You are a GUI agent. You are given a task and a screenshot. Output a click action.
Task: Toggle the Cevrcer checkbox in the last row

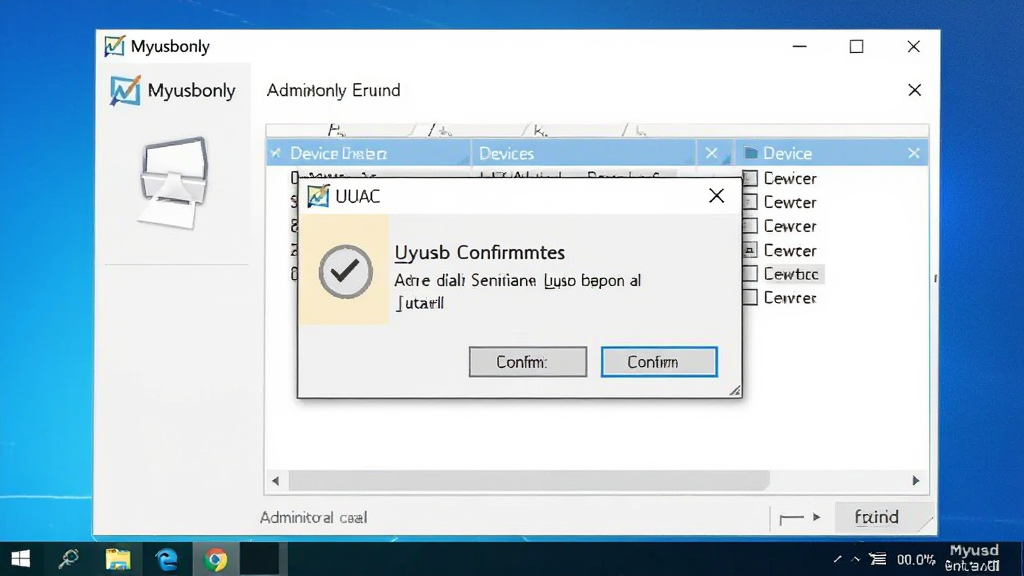tap(750, 298)
